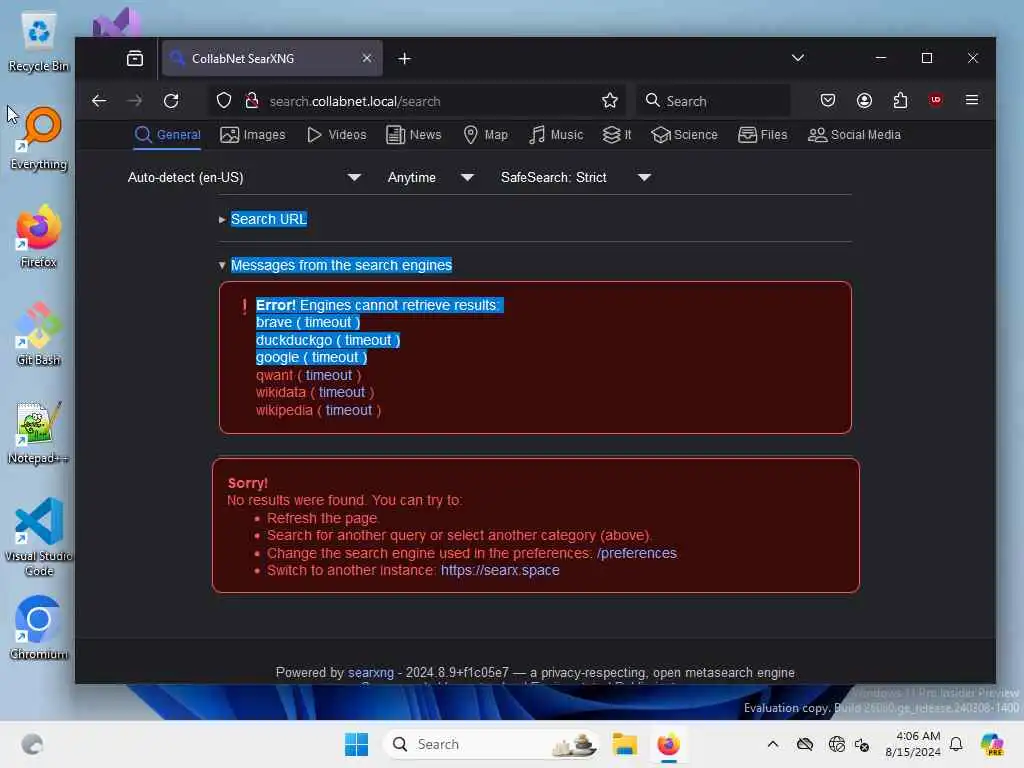Click the /preferences link
The width and height of the screenshot is (1024, 768).
coord(637,553)
